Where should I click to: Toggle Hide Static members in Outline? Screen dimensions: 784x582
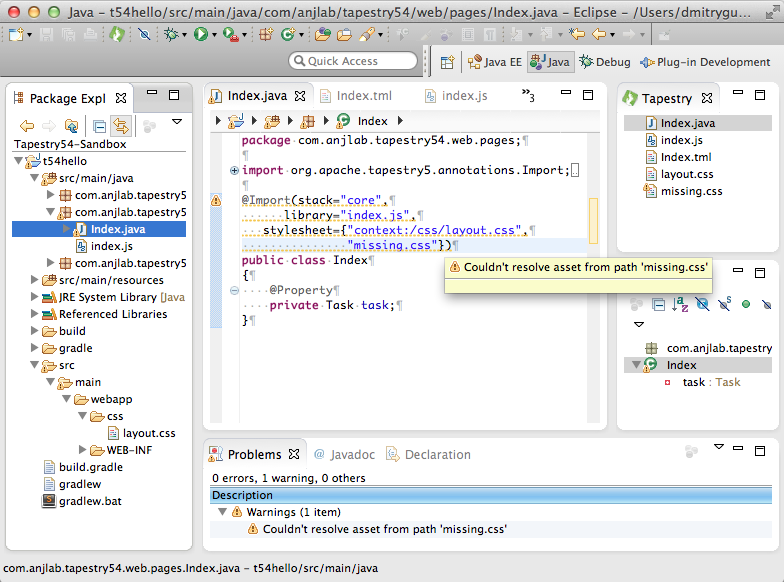[724, 304]
